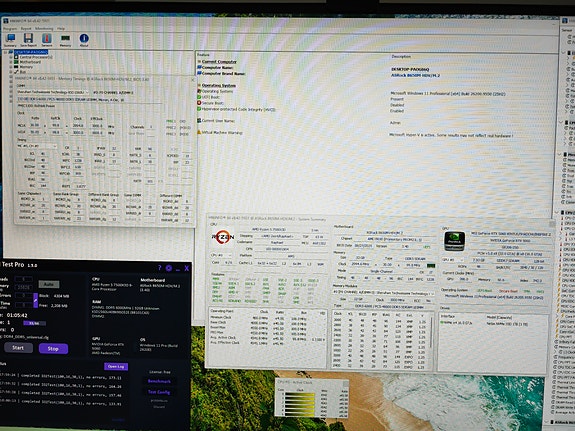Image resolution: width=575 pixels, height=431 pixels.
Task: Click the test progress bar in Test Pro
Action: 34,323
